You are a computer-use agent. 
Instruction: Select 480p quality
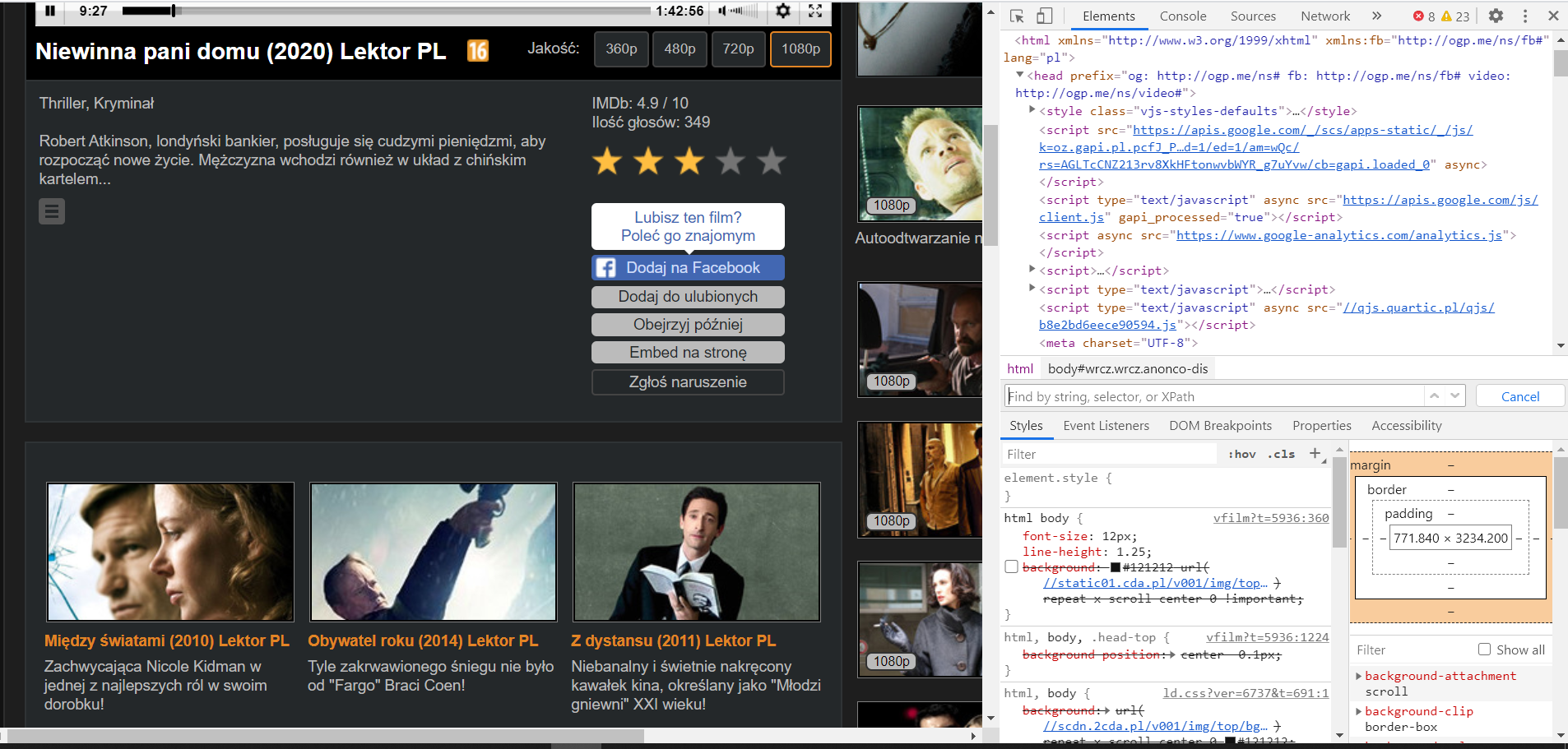[x=680, y=49]
